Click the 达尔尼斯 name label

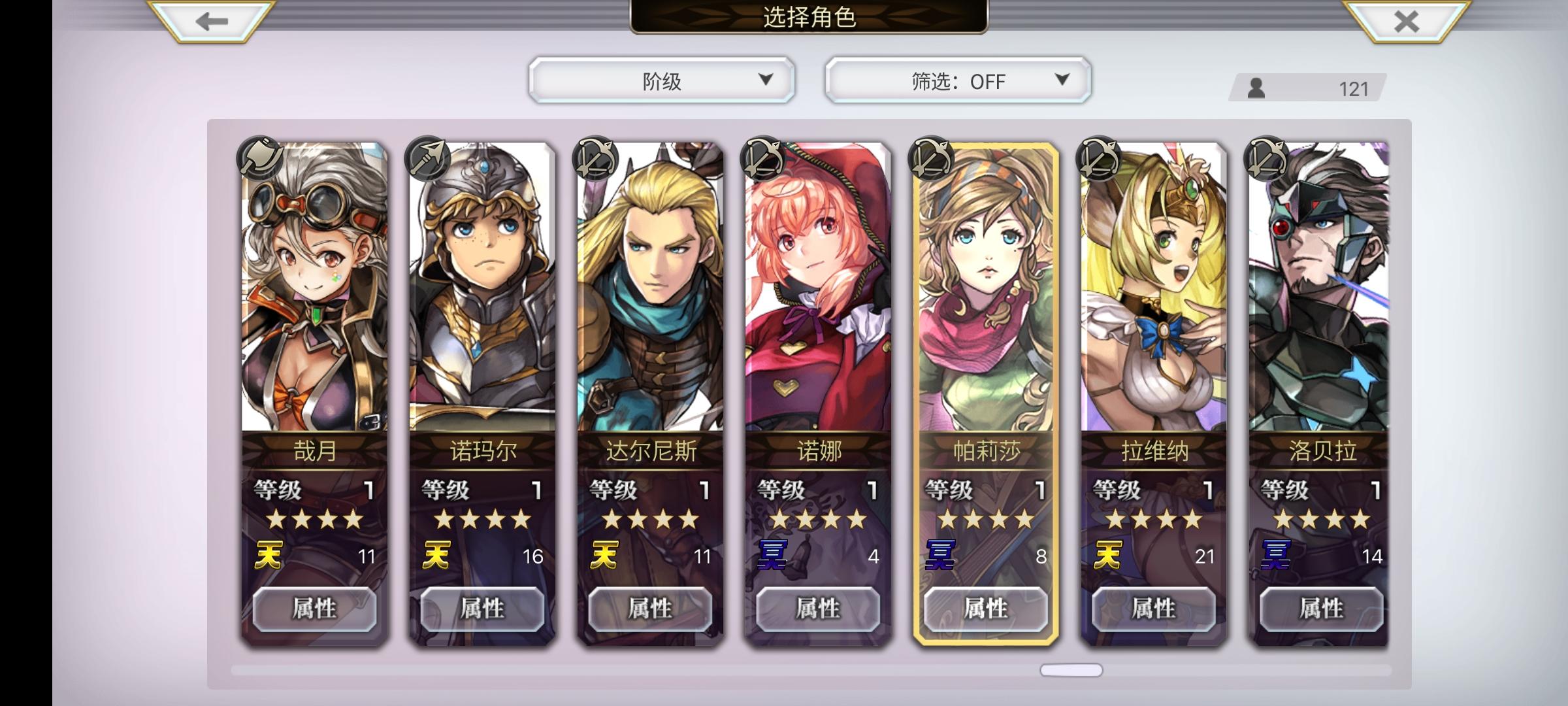tap(651, 451)
